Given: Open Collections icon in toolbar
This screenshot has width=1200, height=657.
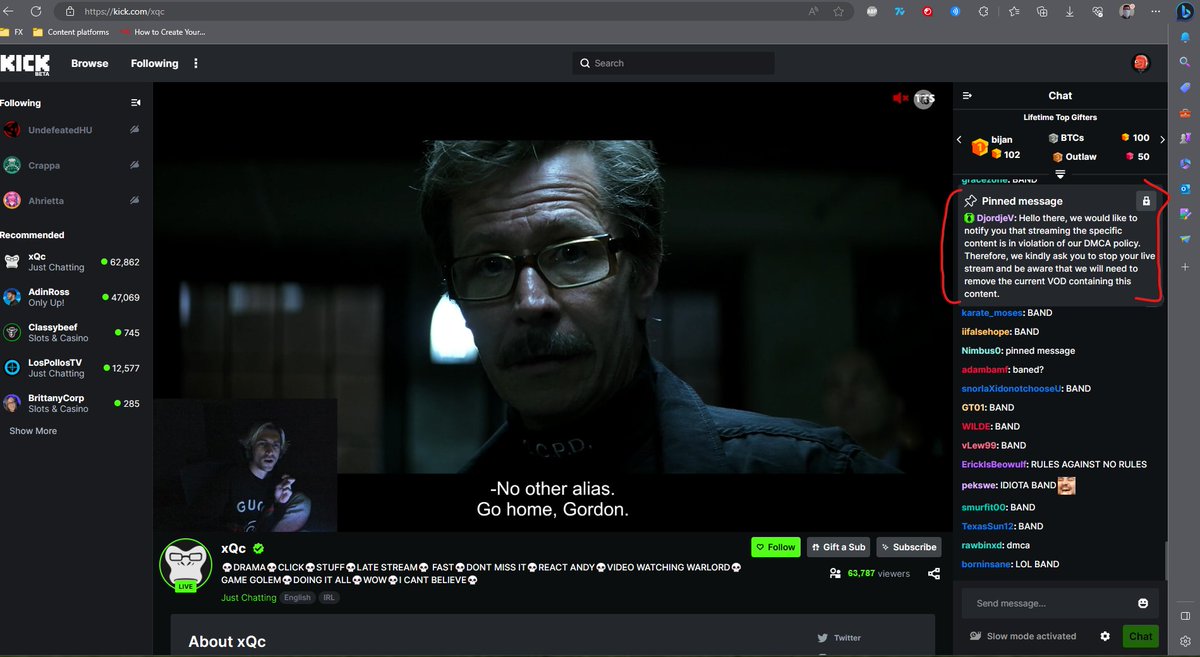Looking at the screenshot, I should (1042, 11).
